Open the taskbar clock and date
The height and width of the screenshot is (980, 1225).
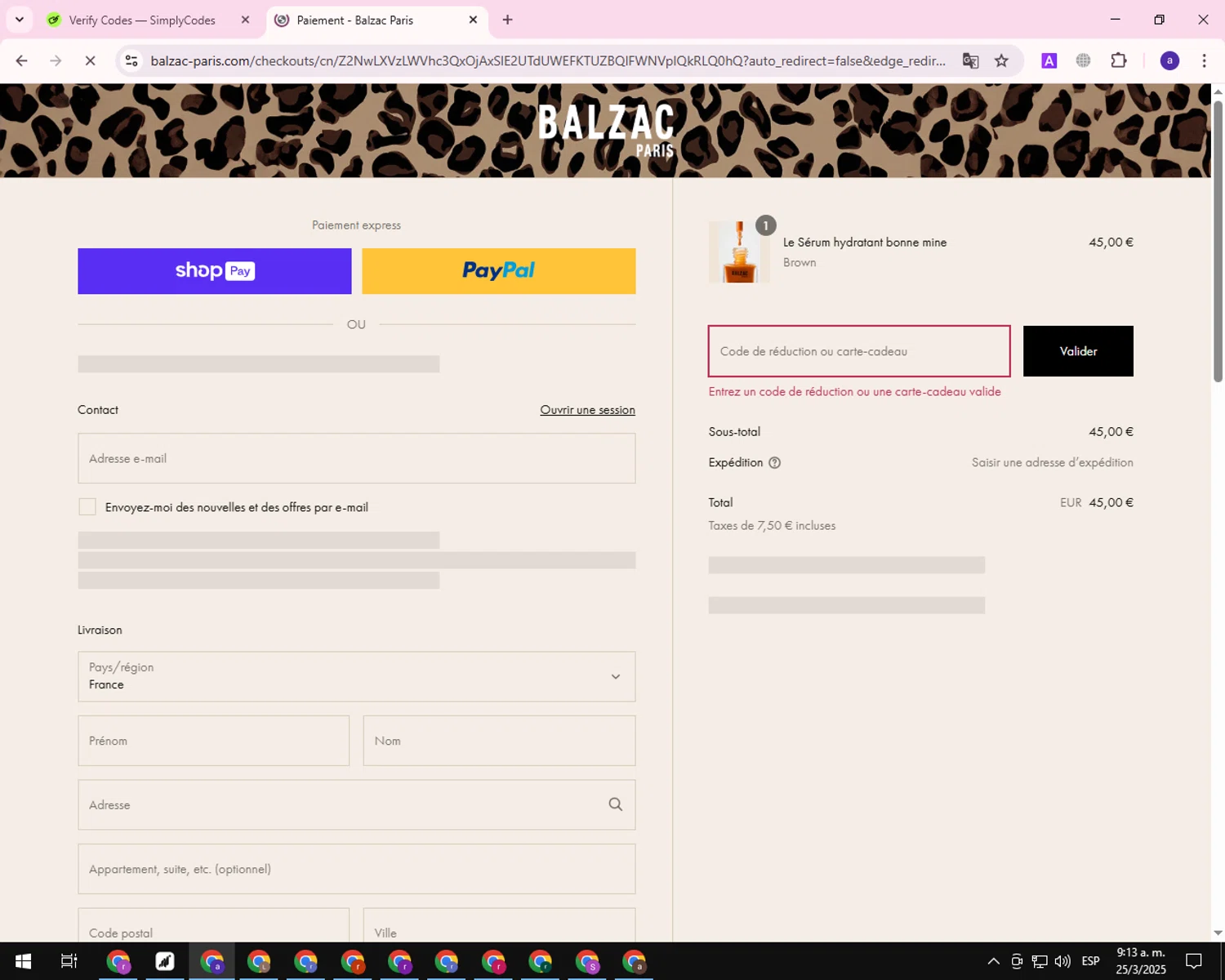pyautogui.click(x=1141, y=961)
